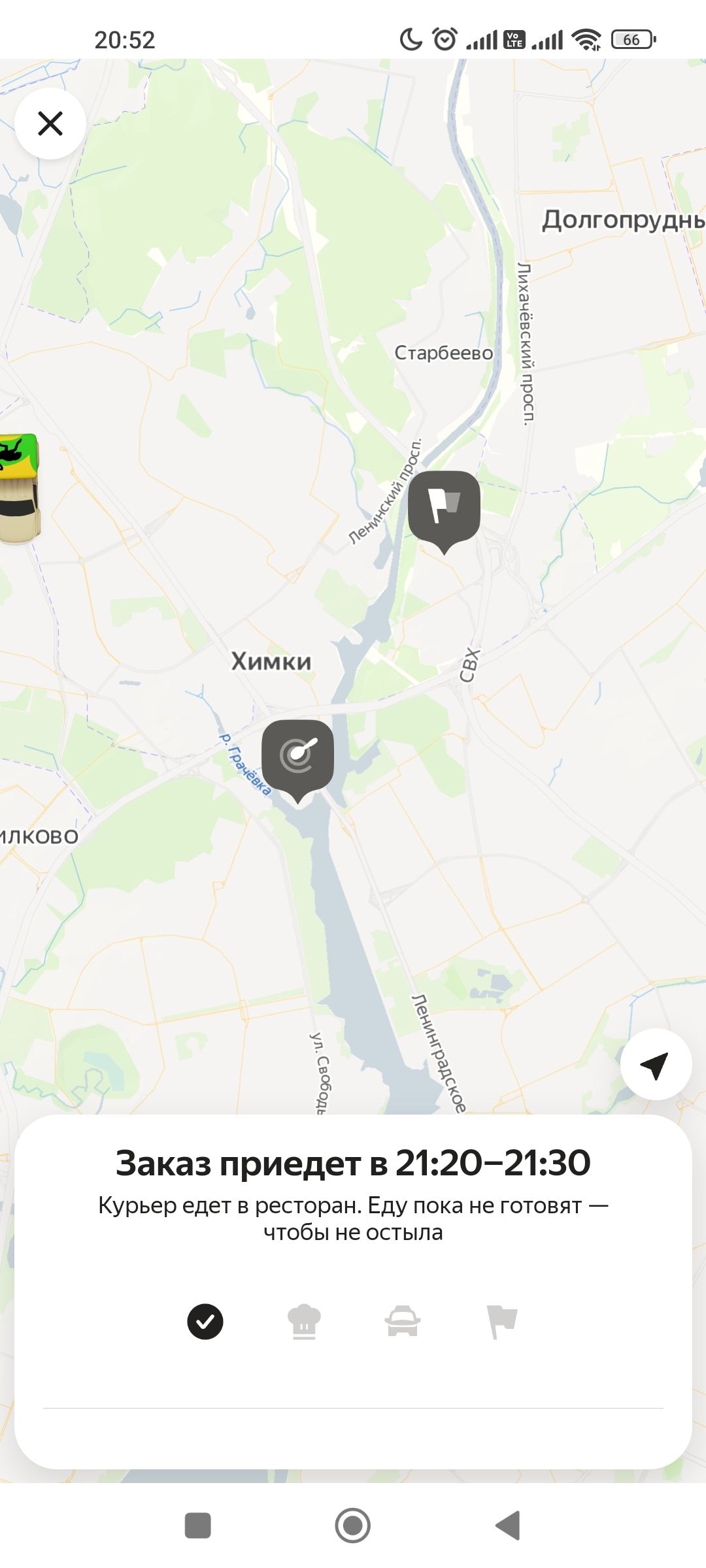Tap the completed checkmark status step
The image size is (706, 1568).
coord(205,1322)
